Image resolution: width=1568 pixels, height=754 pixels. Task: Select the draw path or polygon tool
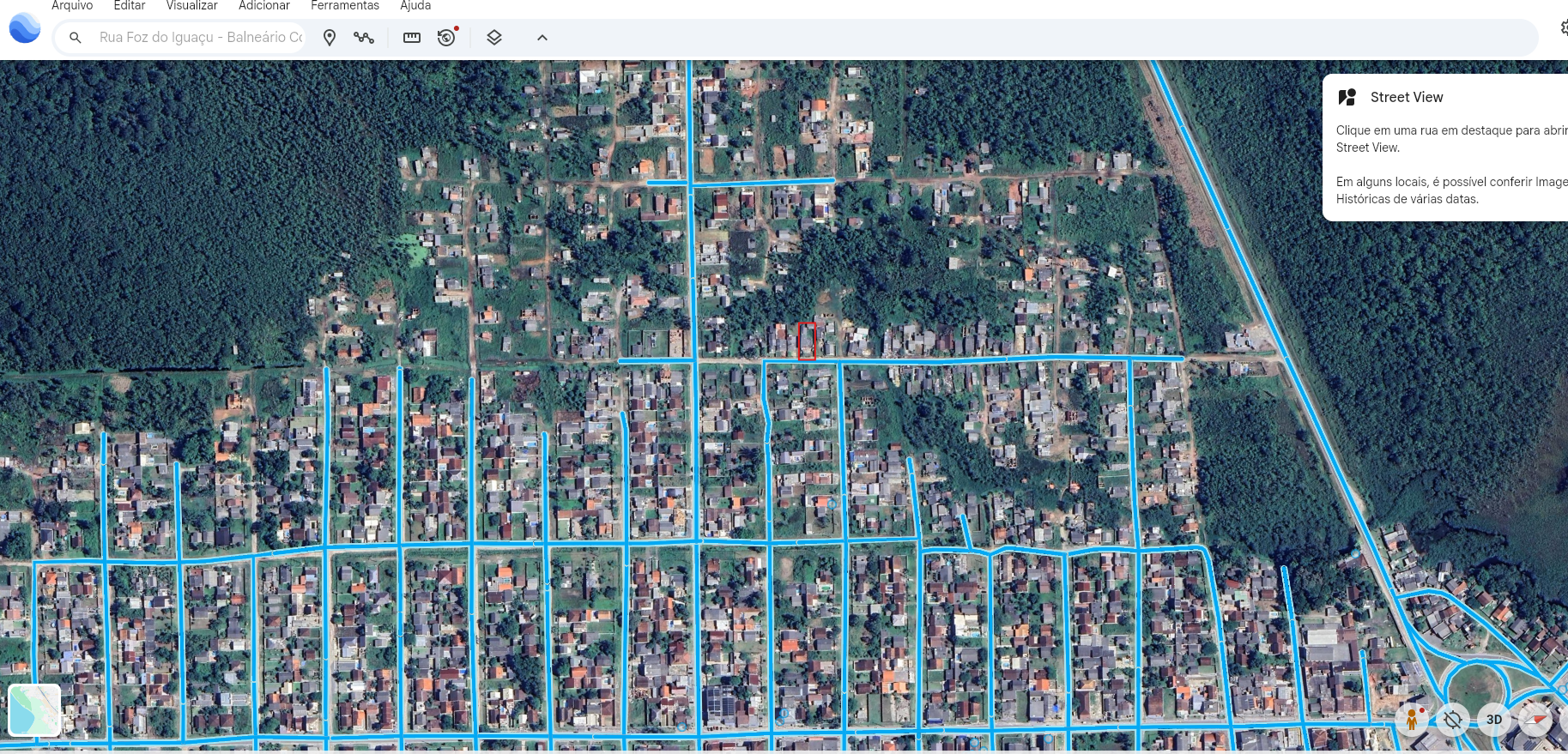364,38
